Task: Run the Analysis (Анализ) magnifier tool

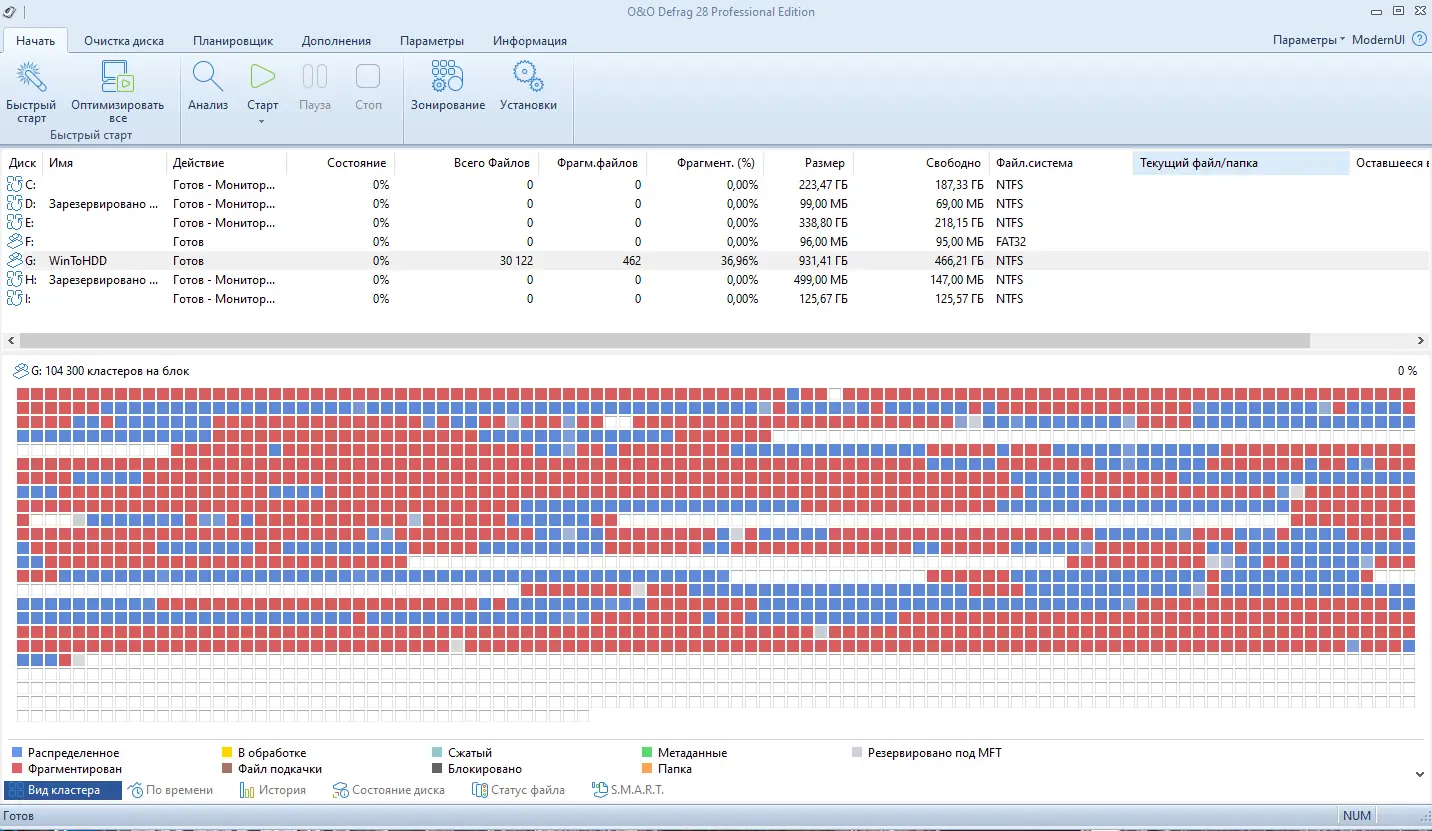Action: point(208,78)
